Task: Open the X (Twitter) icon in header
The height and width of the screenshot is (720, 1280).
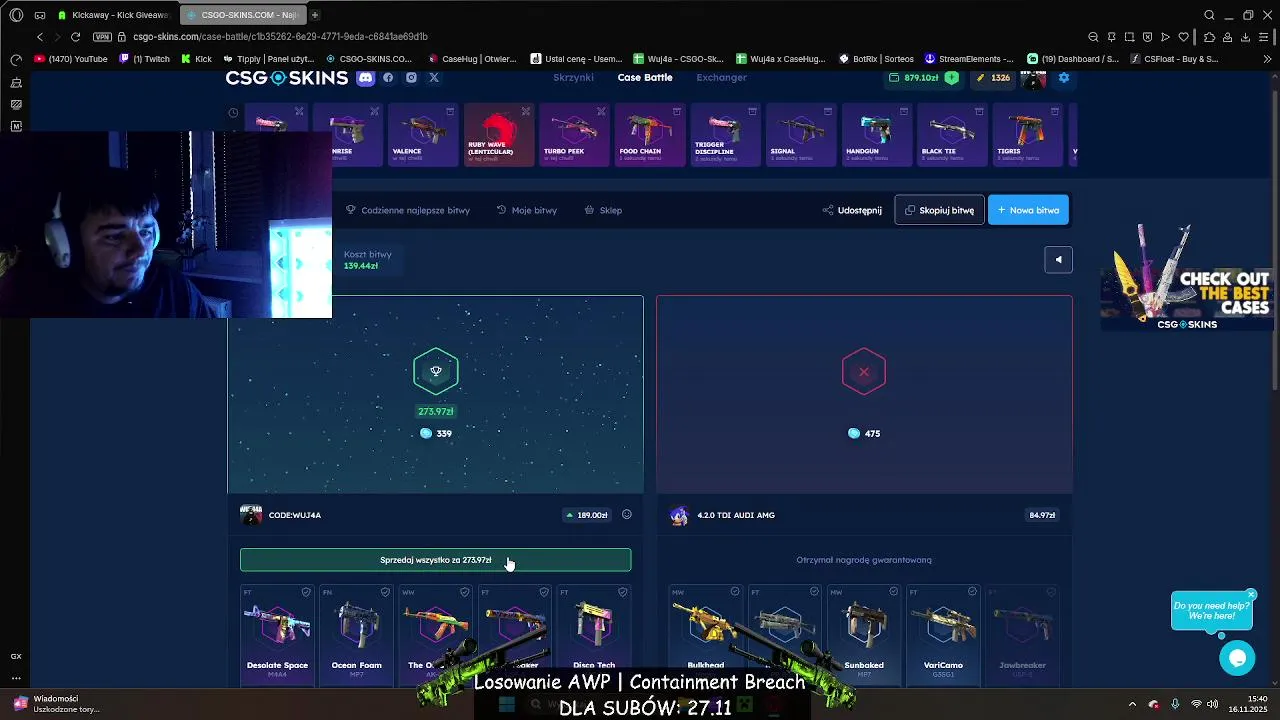Action: (434, 78)
